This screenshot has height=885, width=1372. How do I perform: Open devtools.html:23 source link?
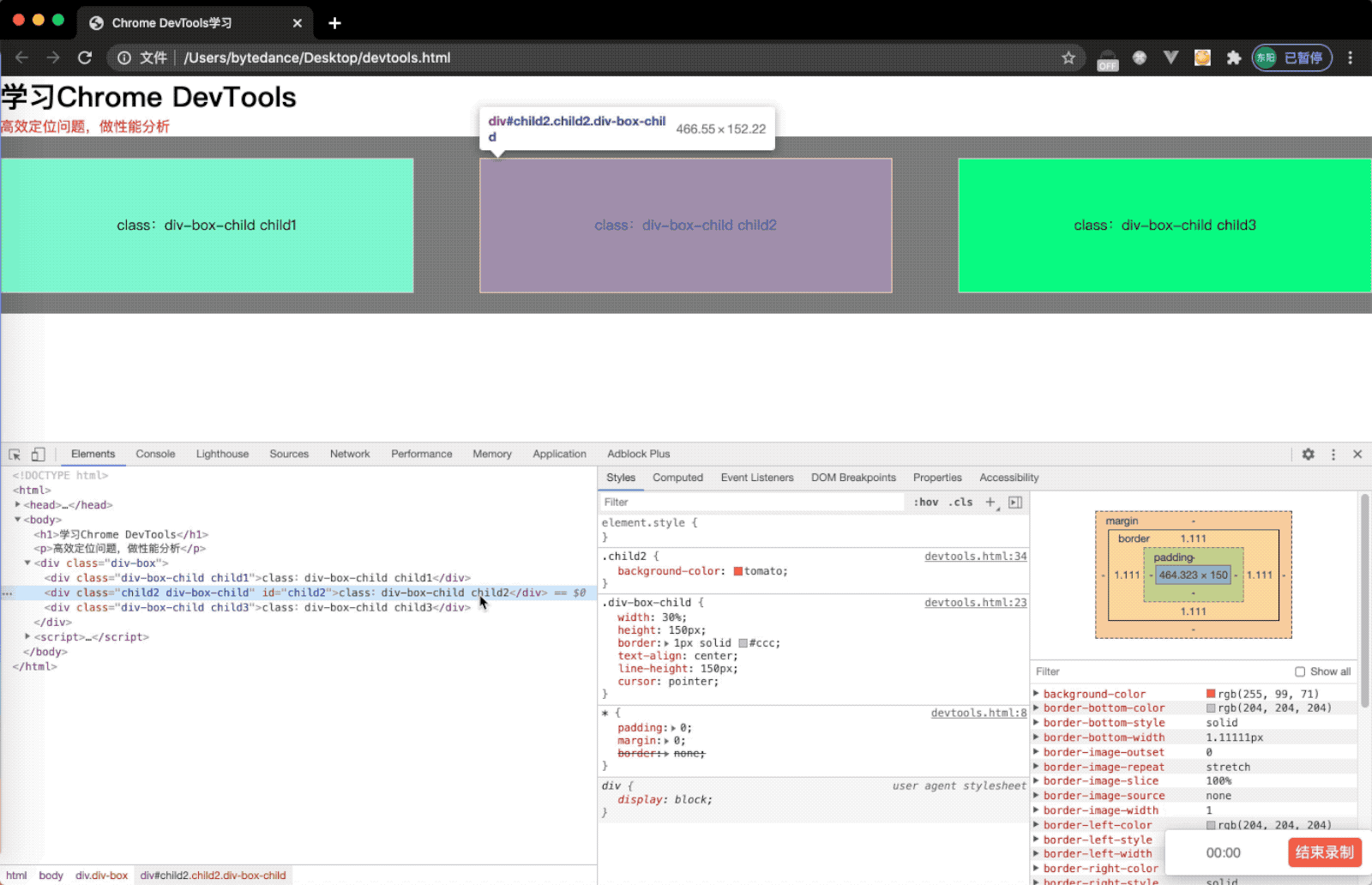tap(976, 603)
